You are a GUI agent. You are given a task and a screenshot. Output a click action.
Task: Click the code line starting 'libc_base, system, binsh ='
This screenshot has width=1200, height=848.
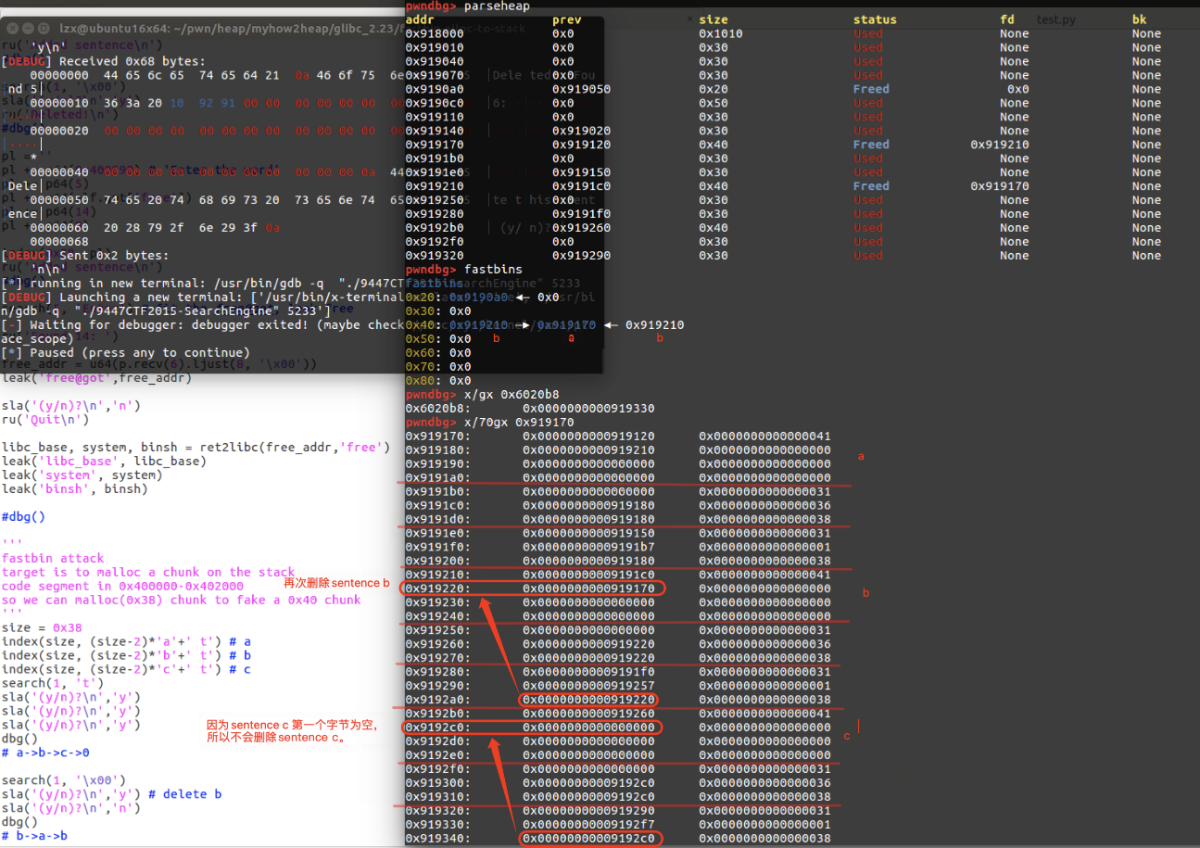click(x=195, y=447)
